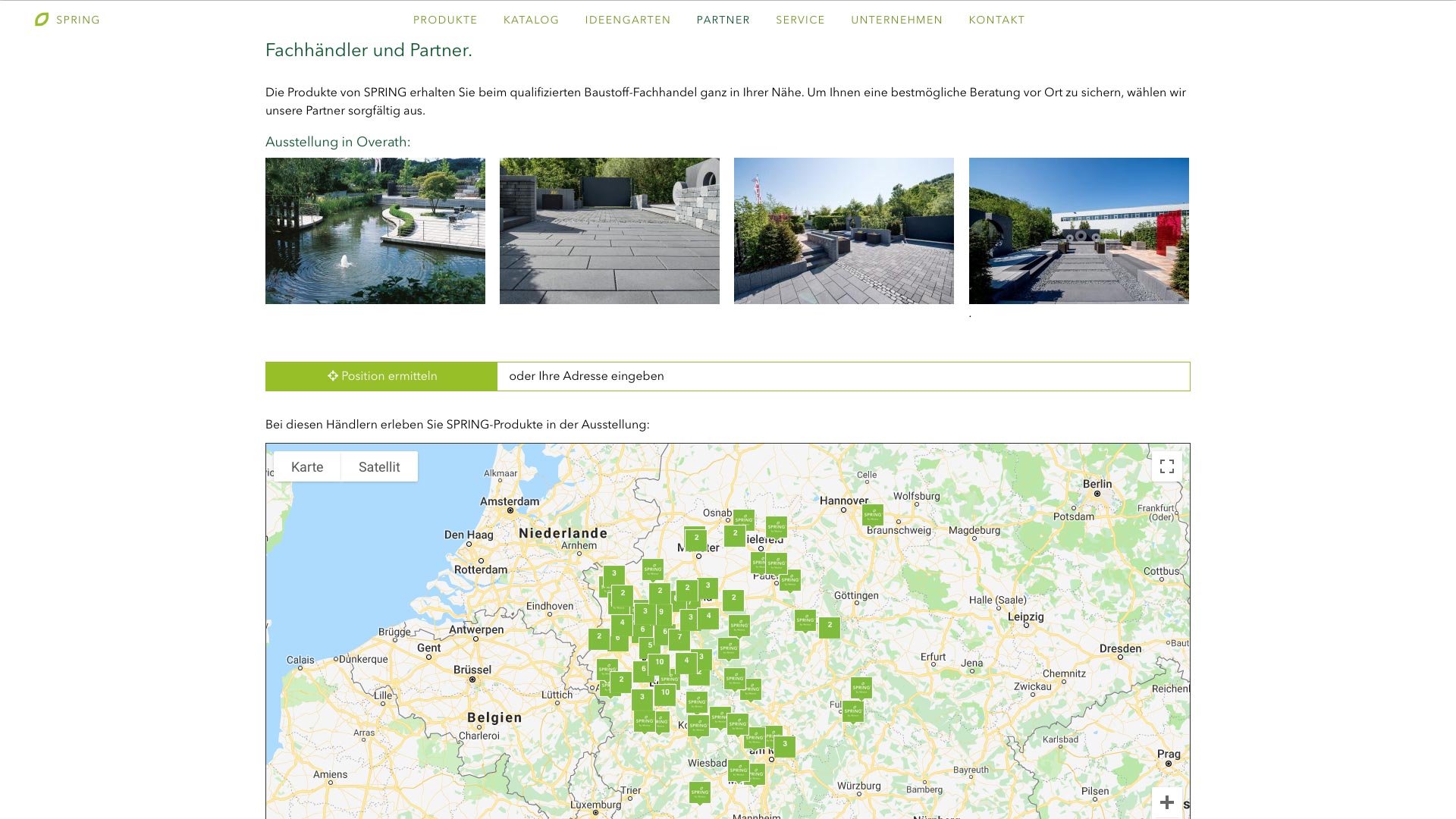Click cluster marker 7 on map
The width and height of the screenshot is (1456, 819).
[679, 639]
